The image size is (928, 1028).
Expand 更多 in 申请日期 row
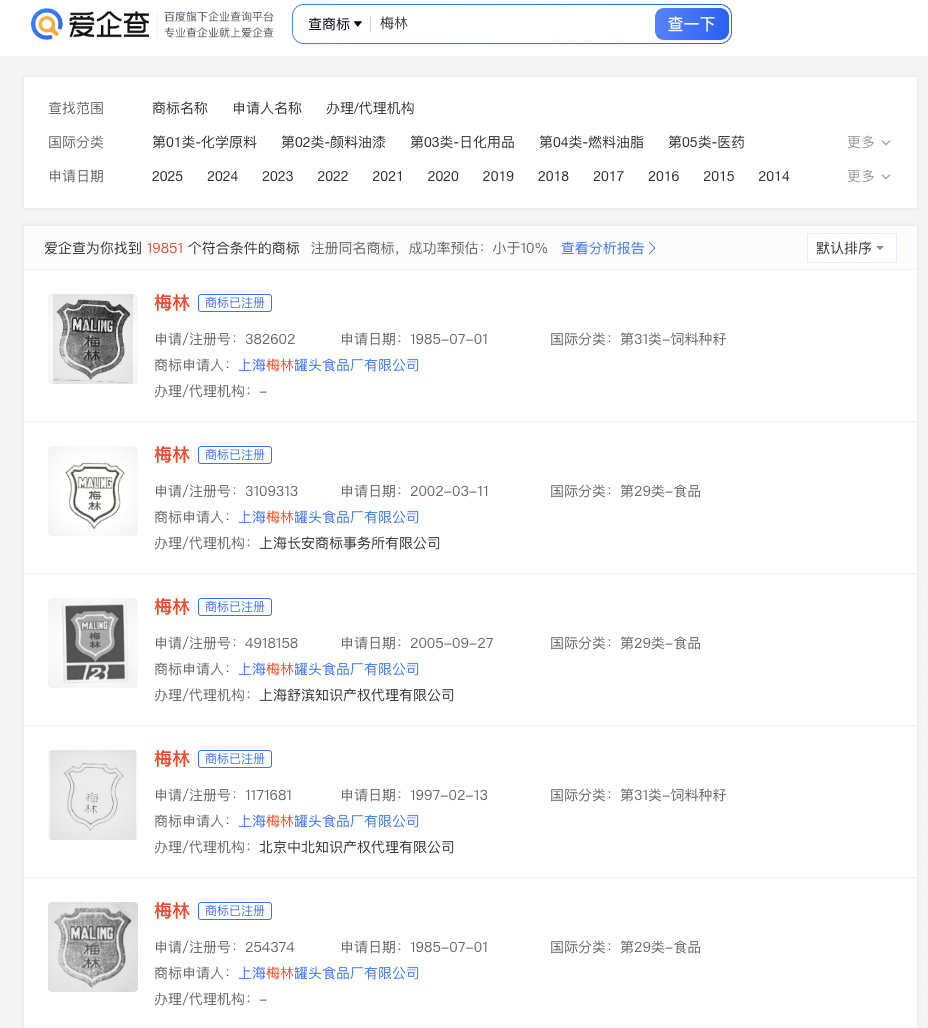[x=868, y=176]
